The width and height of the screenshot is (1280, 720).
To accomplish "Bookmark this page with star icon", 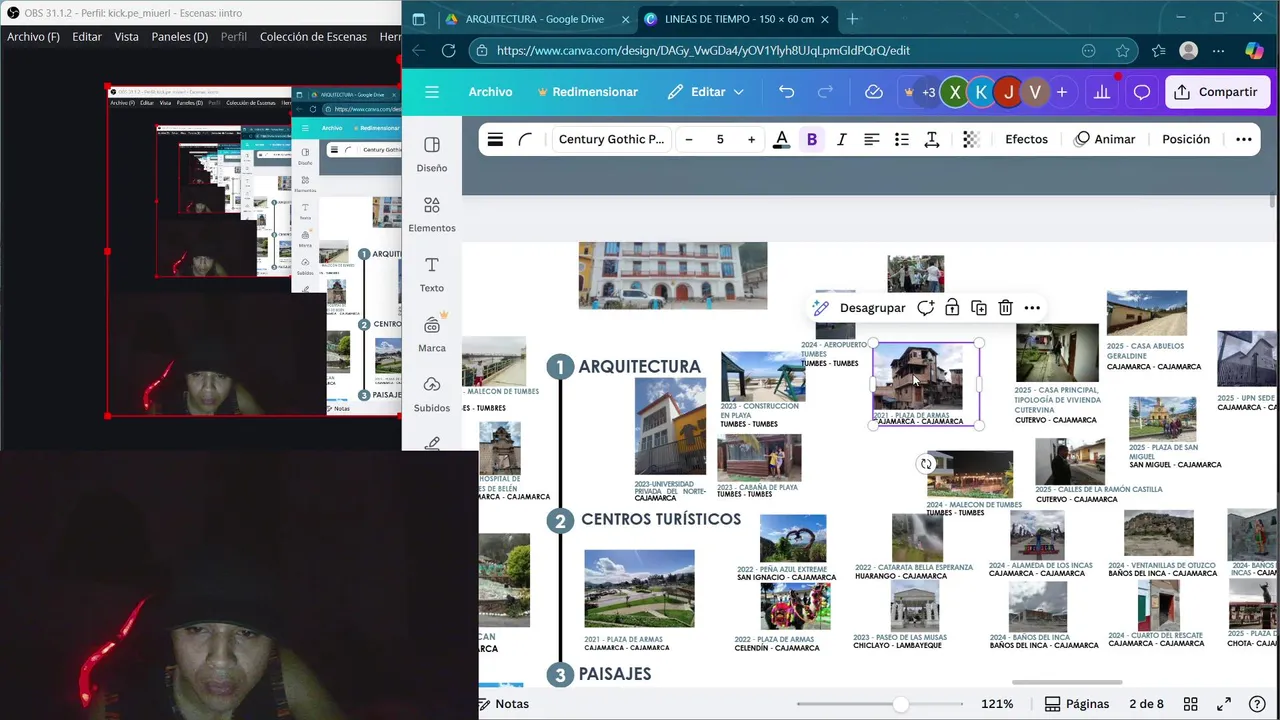I will (x=1122, y=51).
